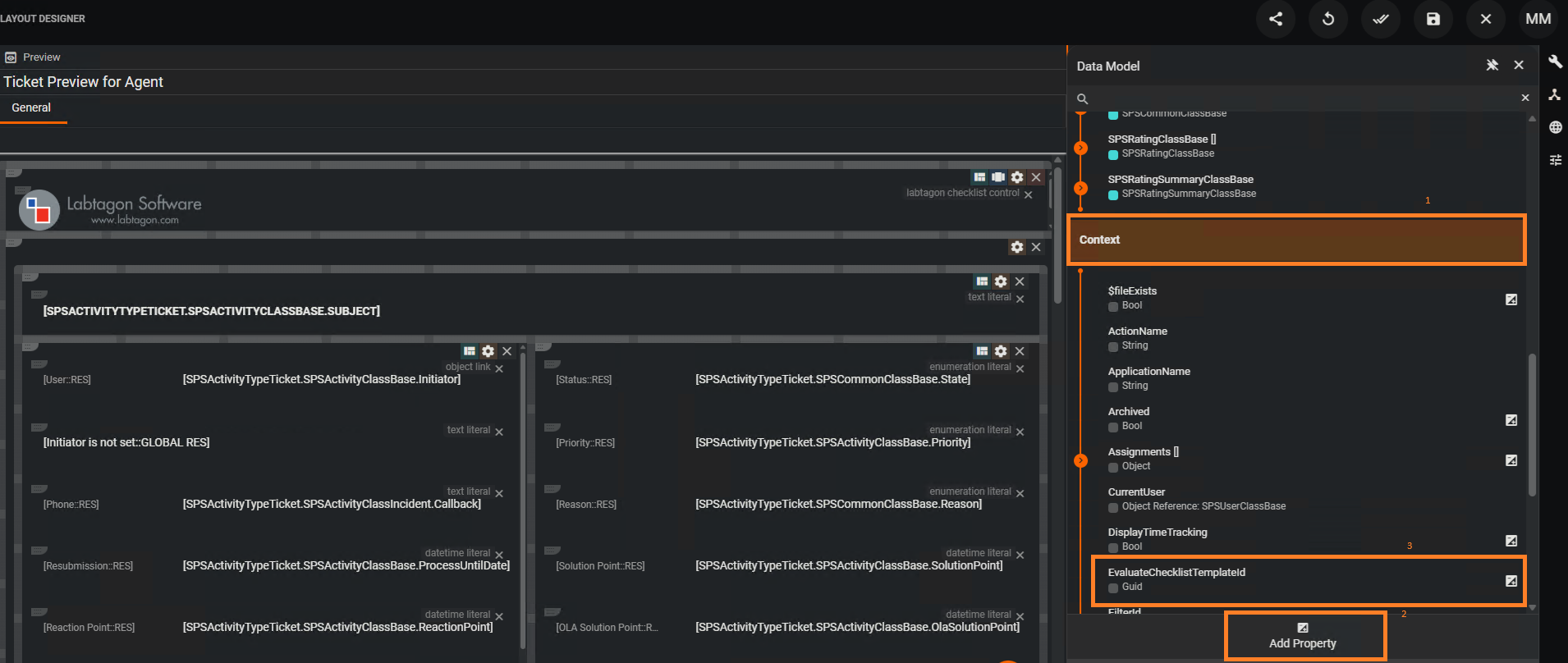Viewport: 1568px width, 663px height.
Task: Open the globe icon in right sidebar
Action: (x=1555, y=127)
